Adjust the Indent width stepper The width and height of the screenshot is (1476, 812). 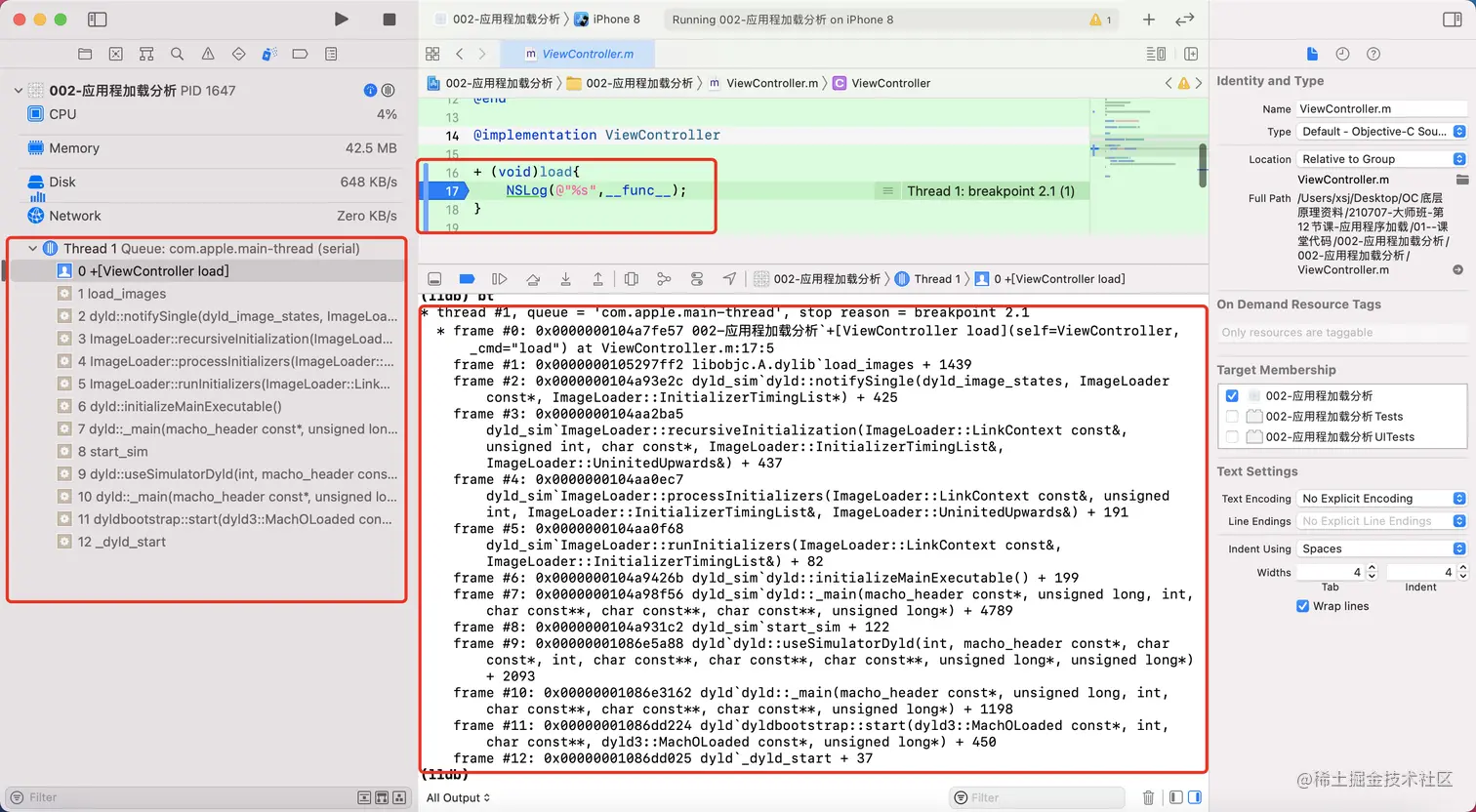pyautogui.click(x=1461, y=572)
